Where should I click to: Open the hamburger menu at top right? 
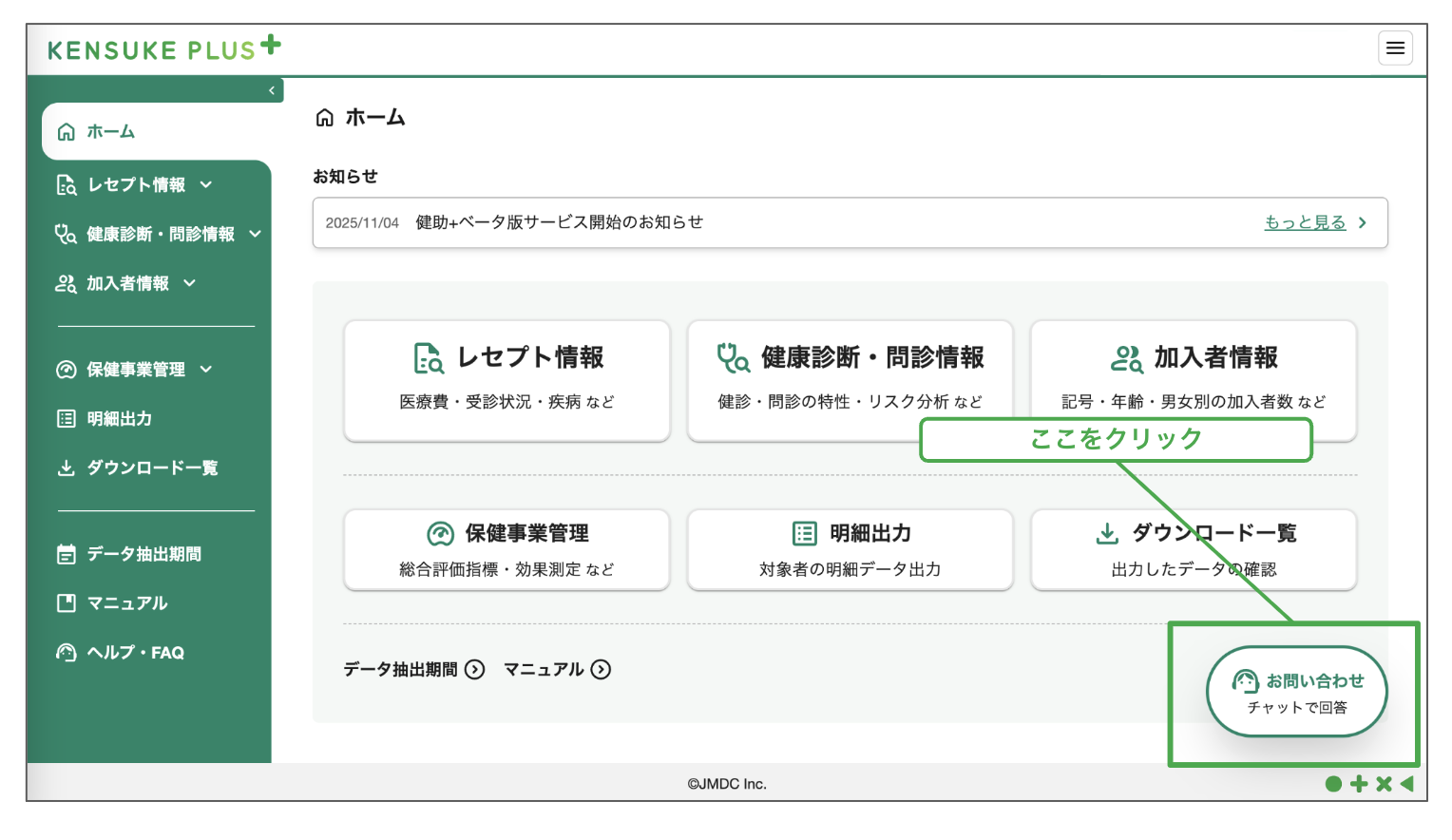(1395, 48)
